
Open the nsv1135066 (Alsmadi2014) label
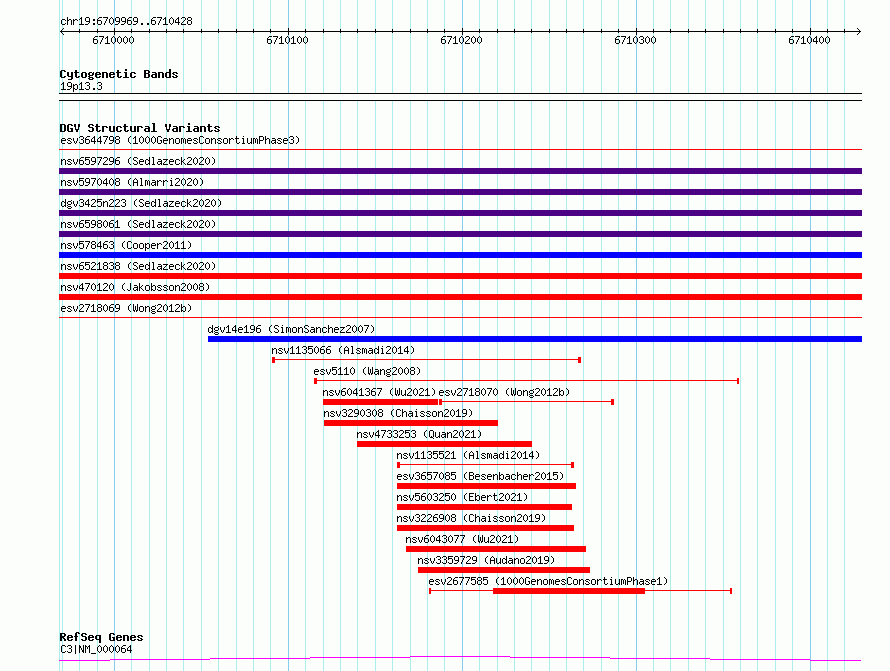343,350
